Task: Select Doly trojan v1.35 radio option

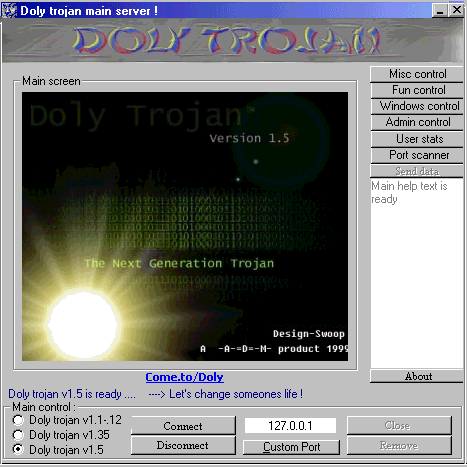Action: (18, 435)
